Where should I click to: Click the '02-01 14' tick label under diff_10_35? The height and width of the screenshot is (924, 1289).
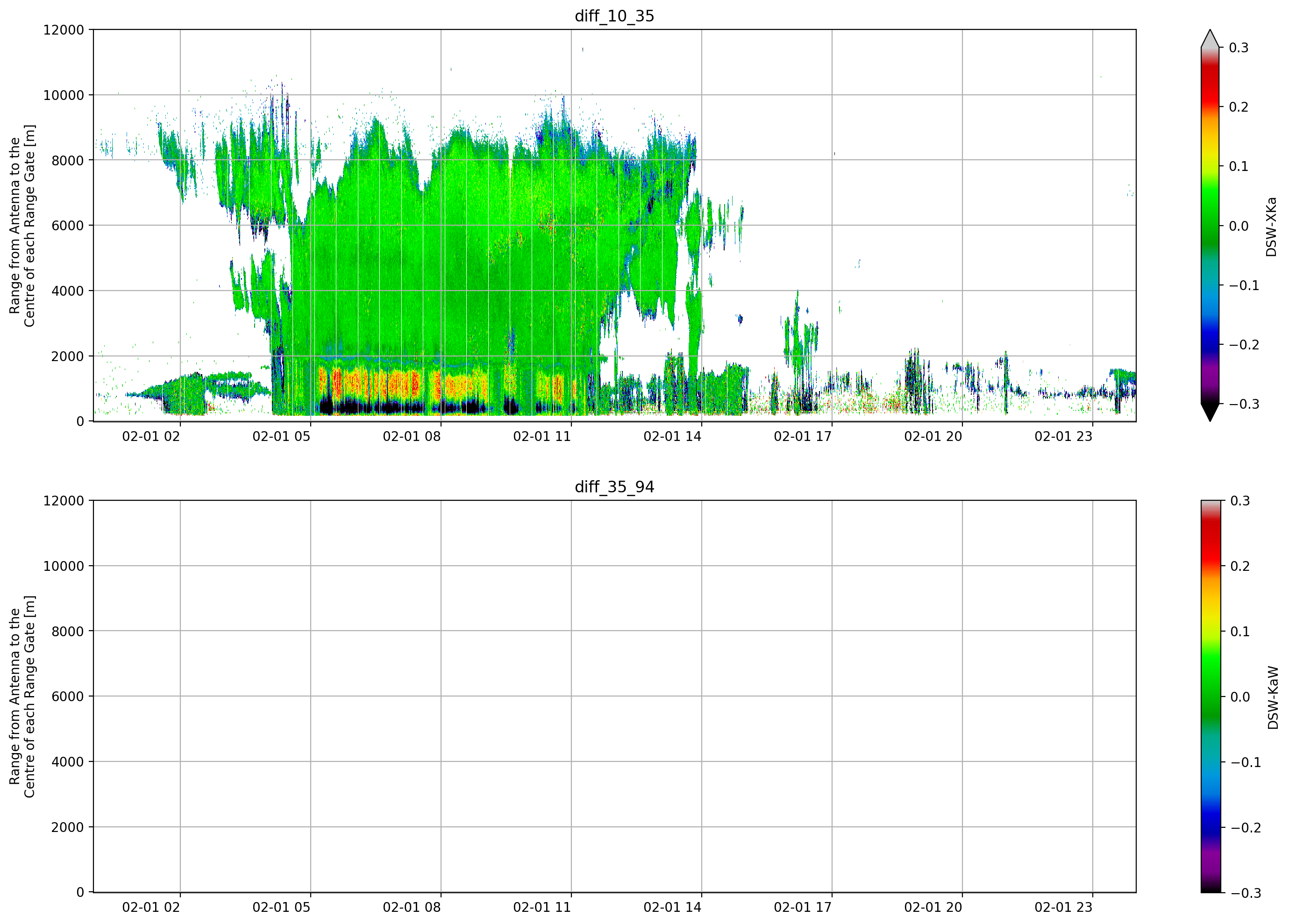(x=672, y=436)
